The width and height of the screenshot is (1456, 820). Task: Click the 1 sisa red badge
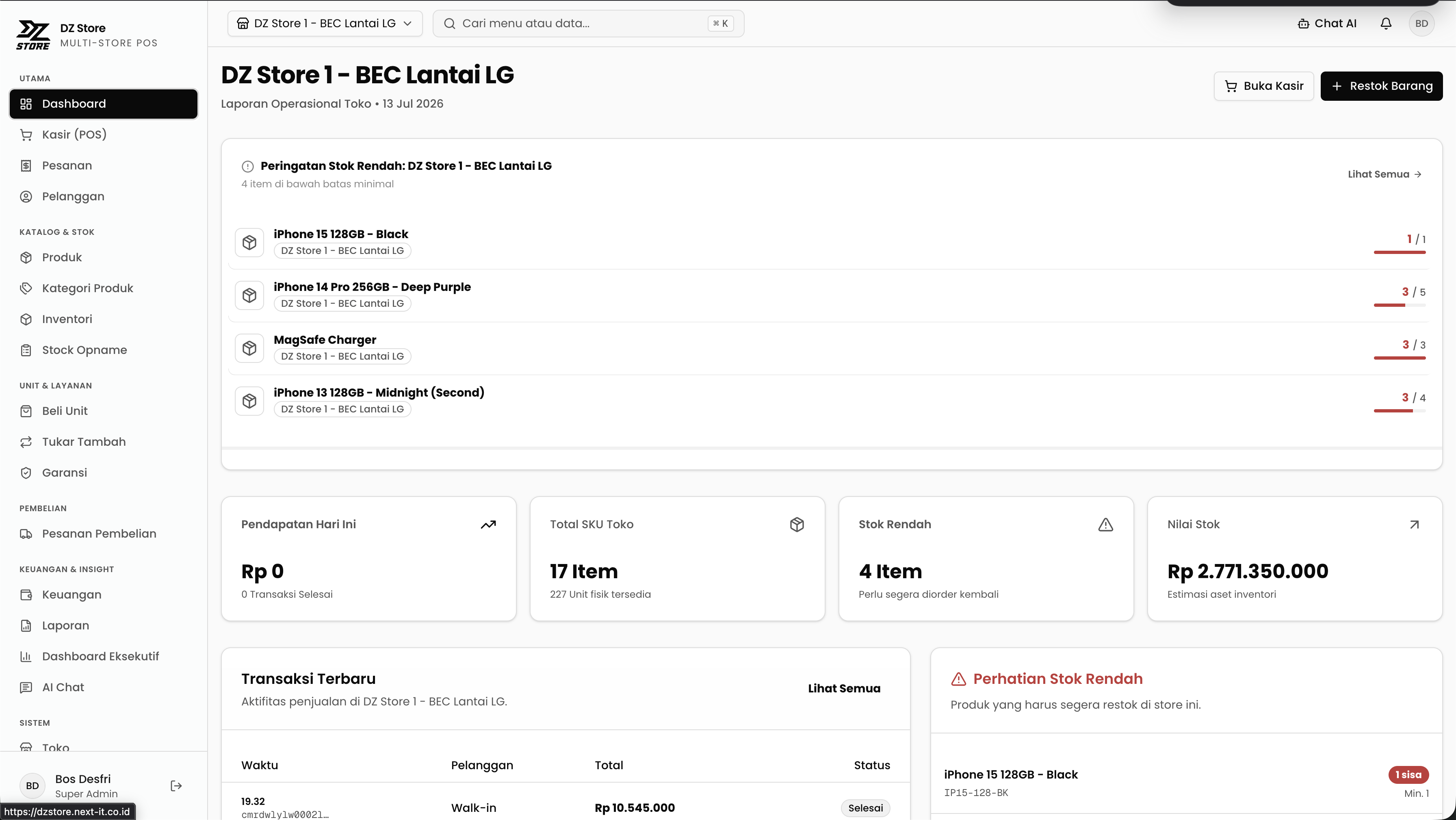tap(1408, 775)
